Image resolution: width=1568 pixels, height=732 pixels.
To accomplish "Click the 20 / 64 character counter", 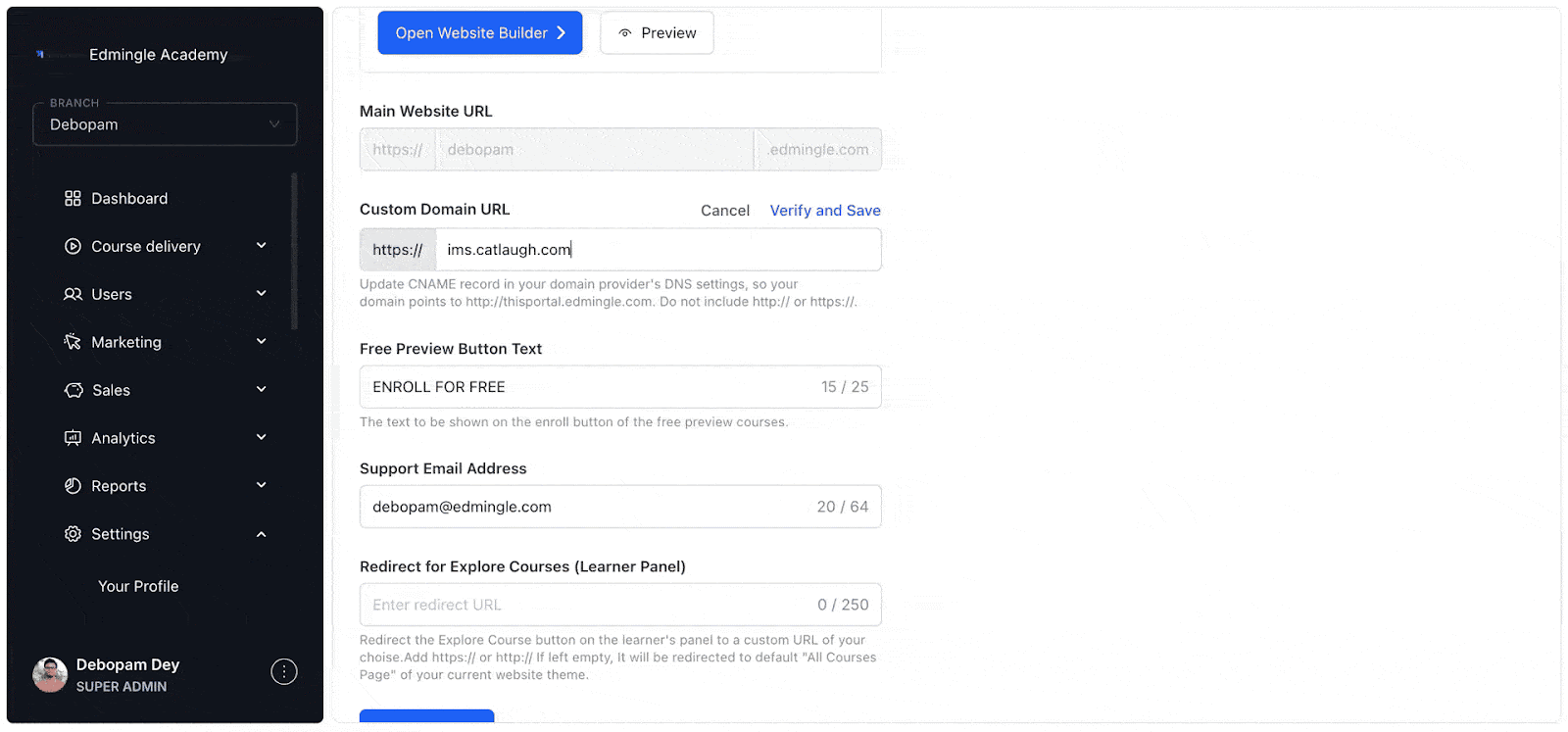I will tap(843, 507).
